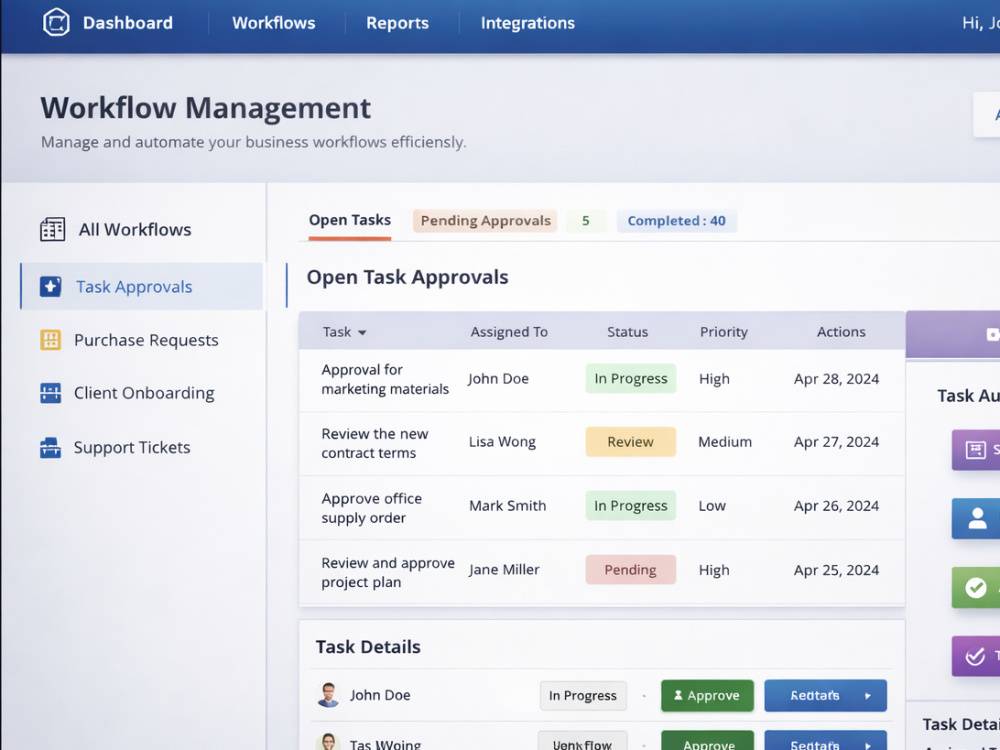The image size is (1000, 750).
Task: Open the Approval for marketing materials task
Action: point(385,379)
